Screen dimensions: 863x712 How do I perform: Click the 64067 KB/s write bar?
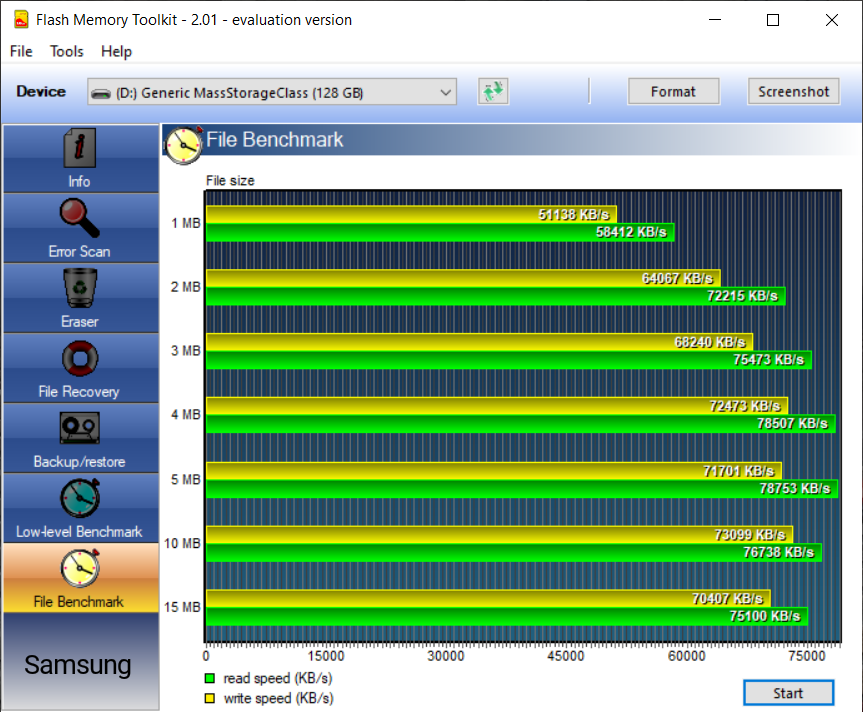tap(463, 278)
